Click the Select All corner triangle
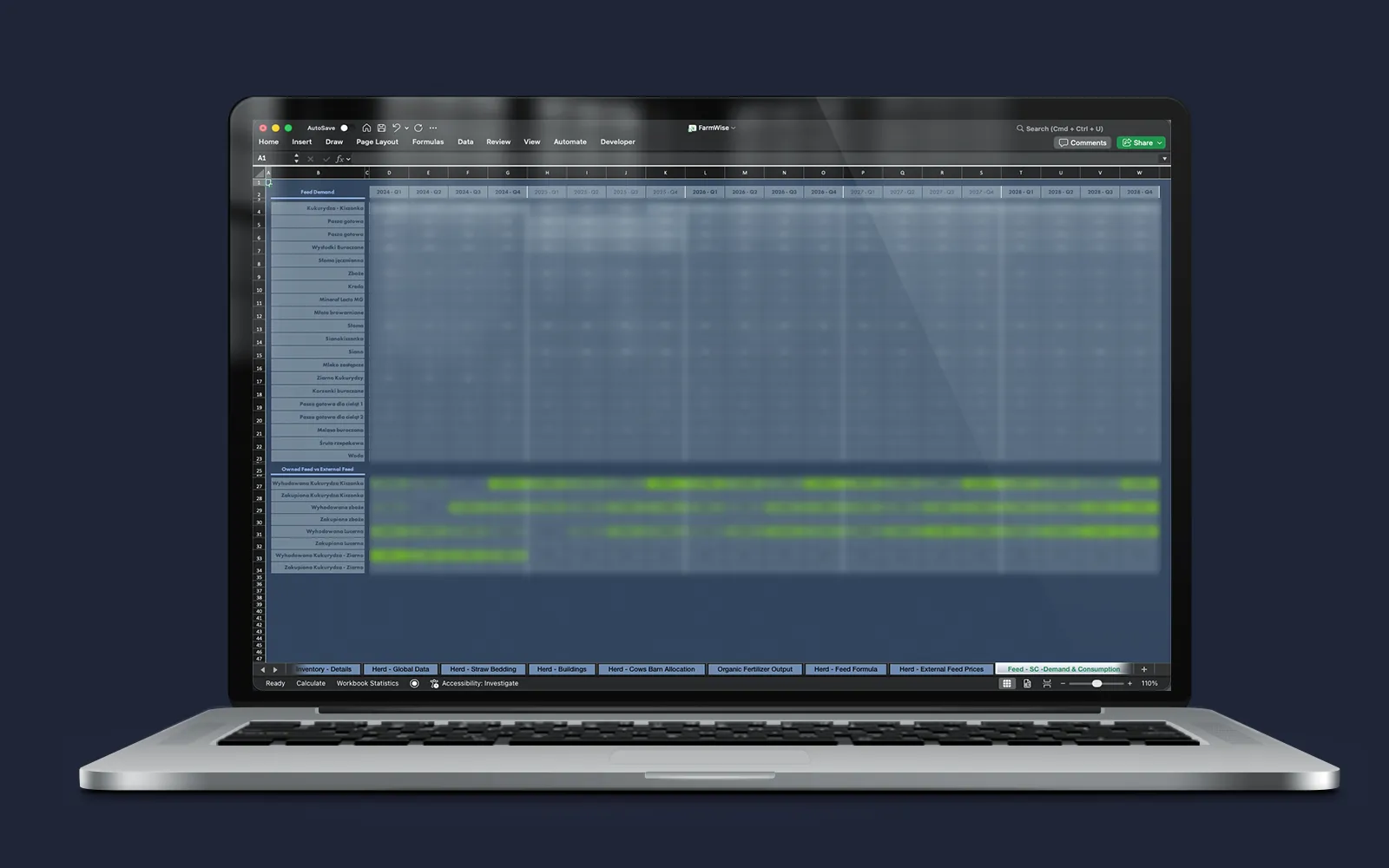Viewport: 1389px width, 868px height. pos(260,173)
